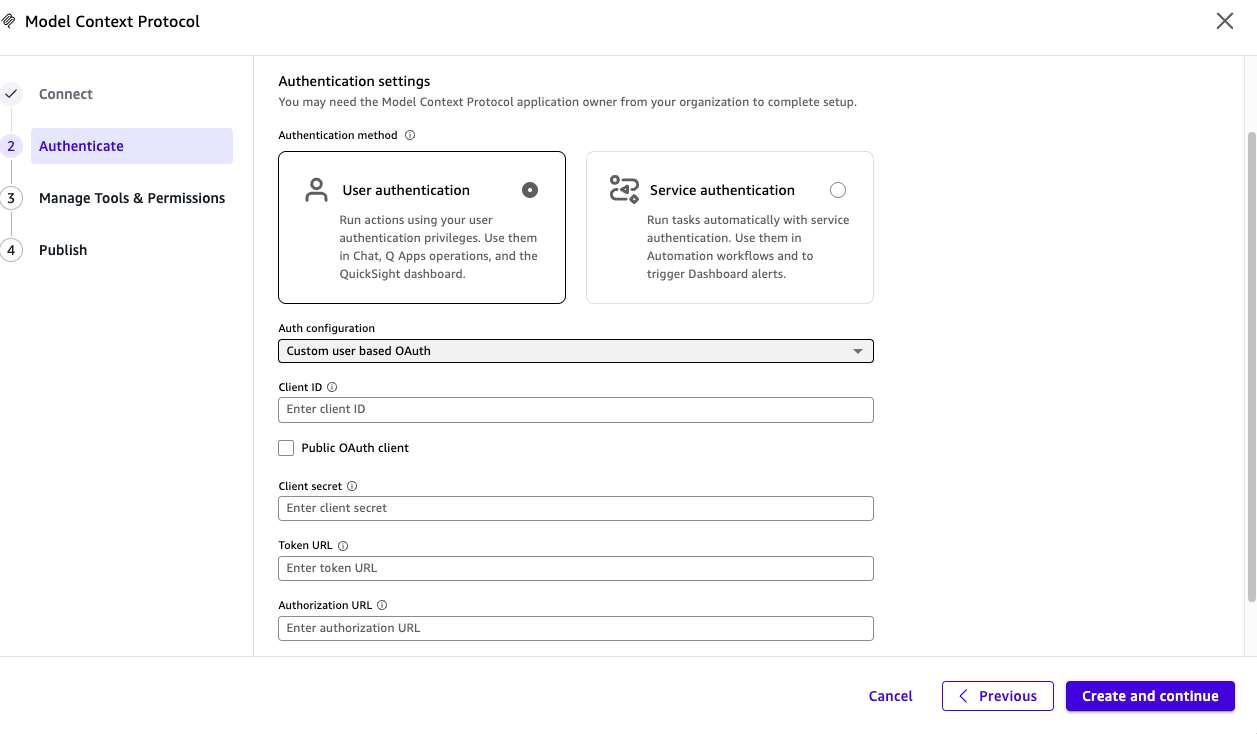The width and height of the screenshot is (1257, 734).
Task: Click the Model Context Protocol logo icon
Action: [8, 21]
